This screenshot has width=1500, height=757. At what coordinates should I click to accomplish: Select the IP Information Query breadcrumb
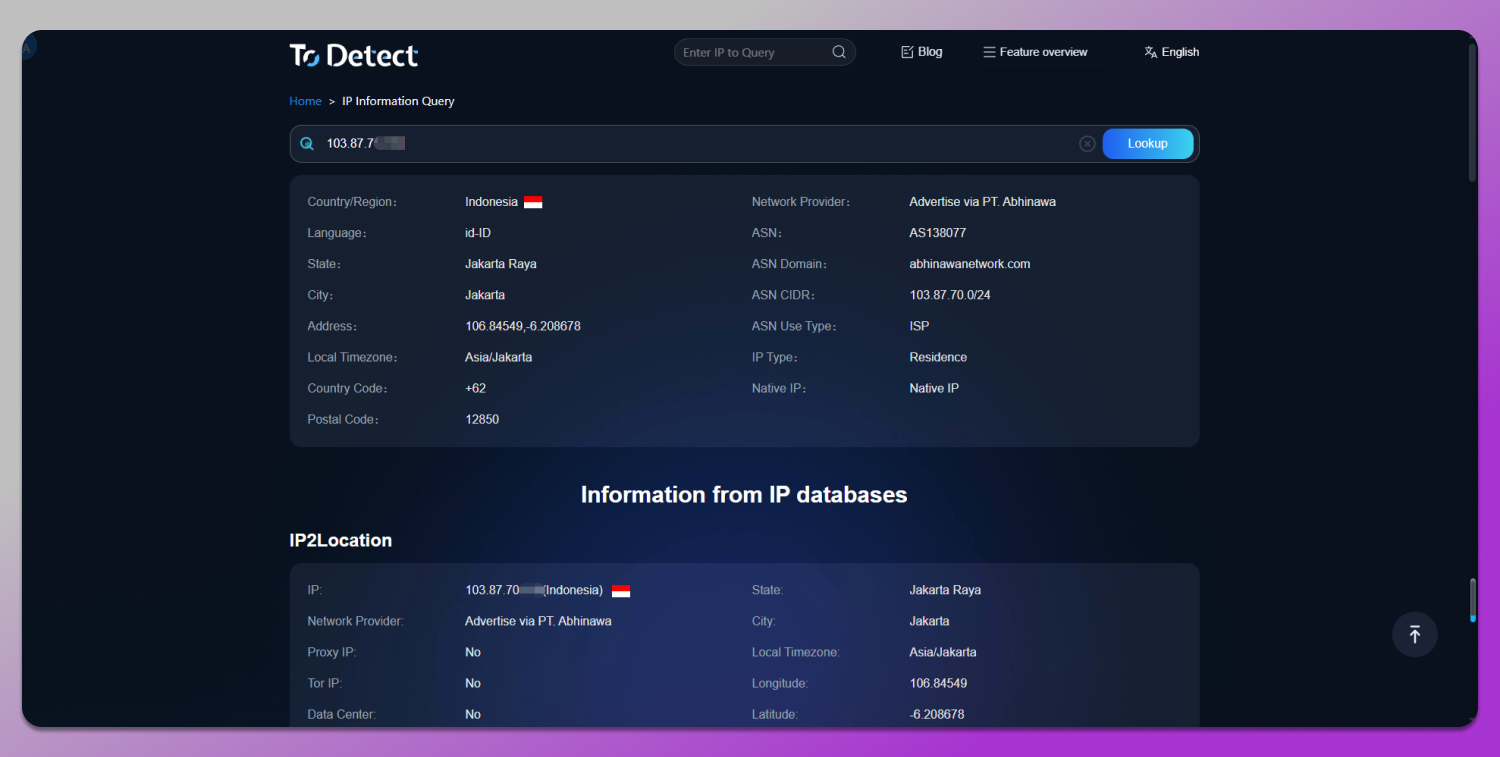click(398, 101)
